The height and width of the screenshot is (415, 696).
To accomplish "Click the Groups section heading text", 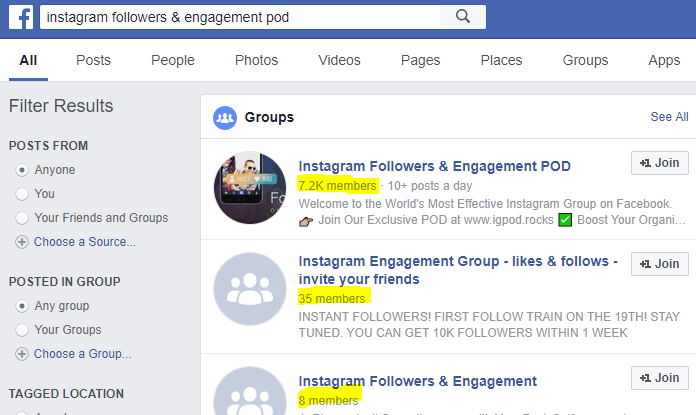I will coord(269,117).
